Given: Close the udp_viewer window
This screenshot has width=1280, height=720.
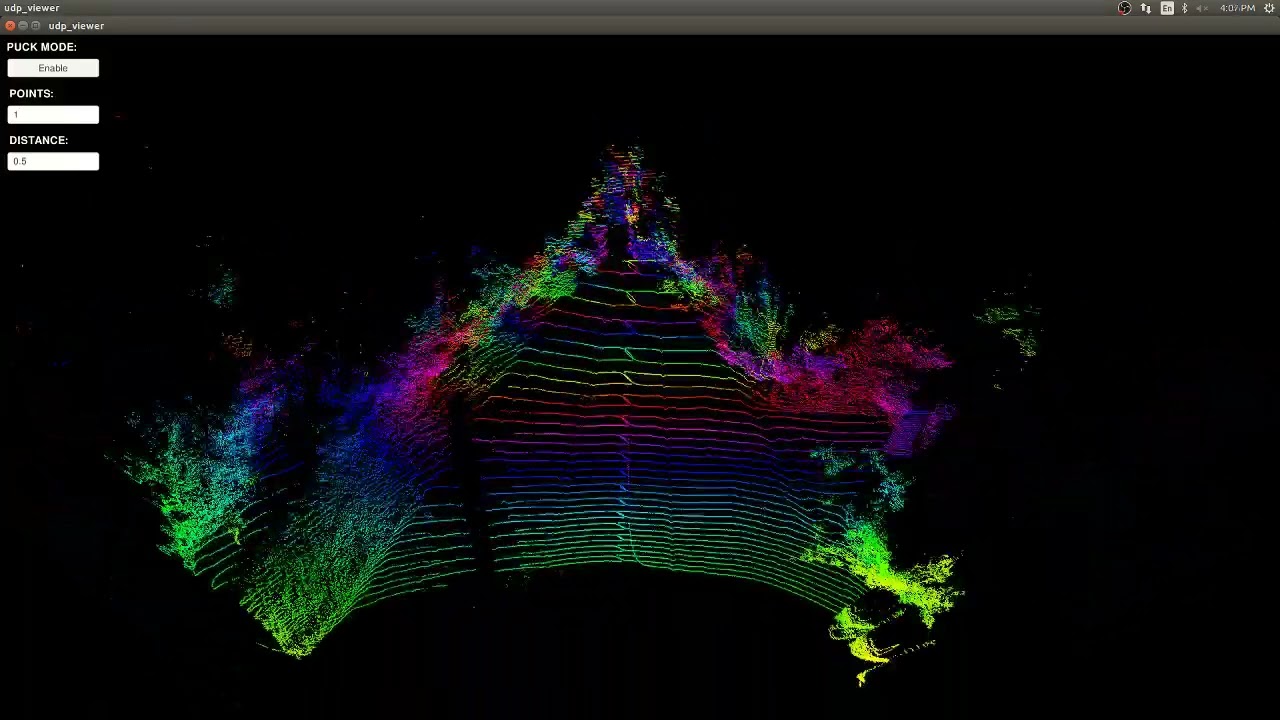Looking at the screenshot, I should pyautogui.click(x=10, y=25).
